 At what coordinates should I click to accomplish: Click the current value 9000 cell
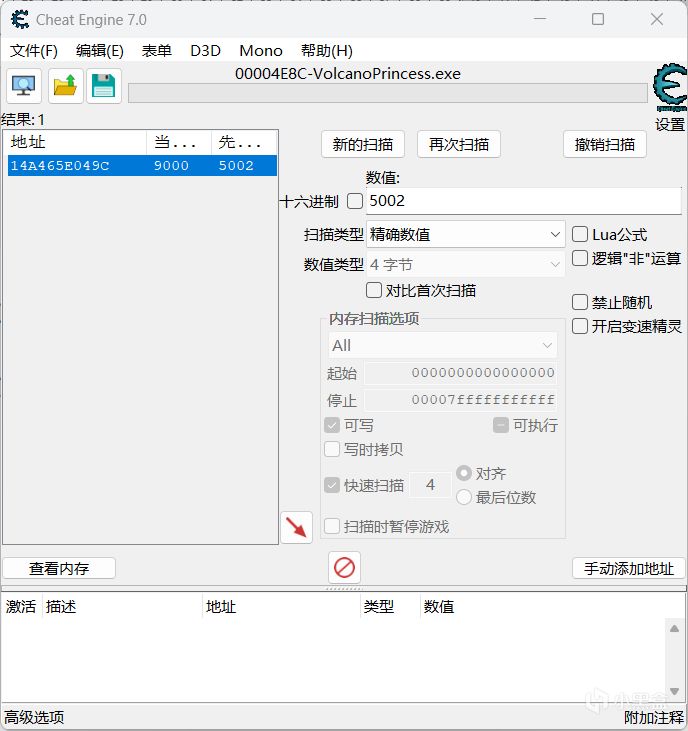coord(172,166)
